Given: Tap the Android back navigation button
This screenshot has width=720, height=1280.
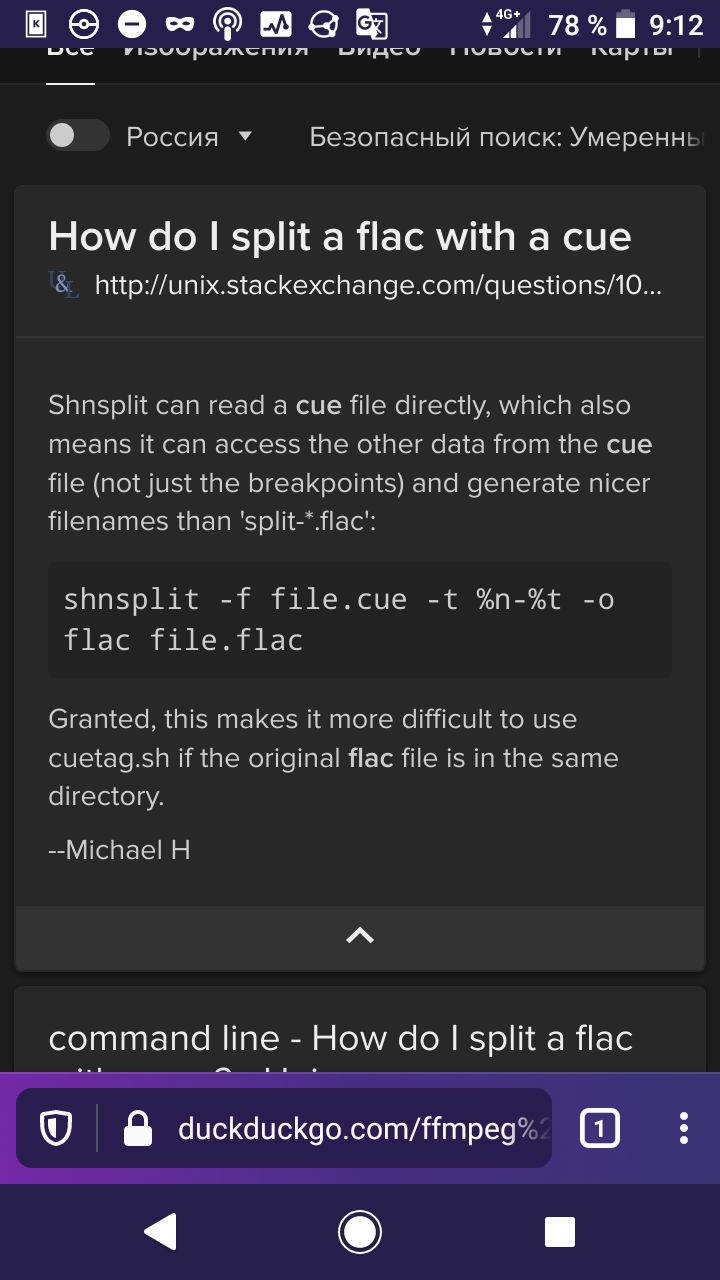Looking at the screenshot, I should click(x=161, y=1232).
